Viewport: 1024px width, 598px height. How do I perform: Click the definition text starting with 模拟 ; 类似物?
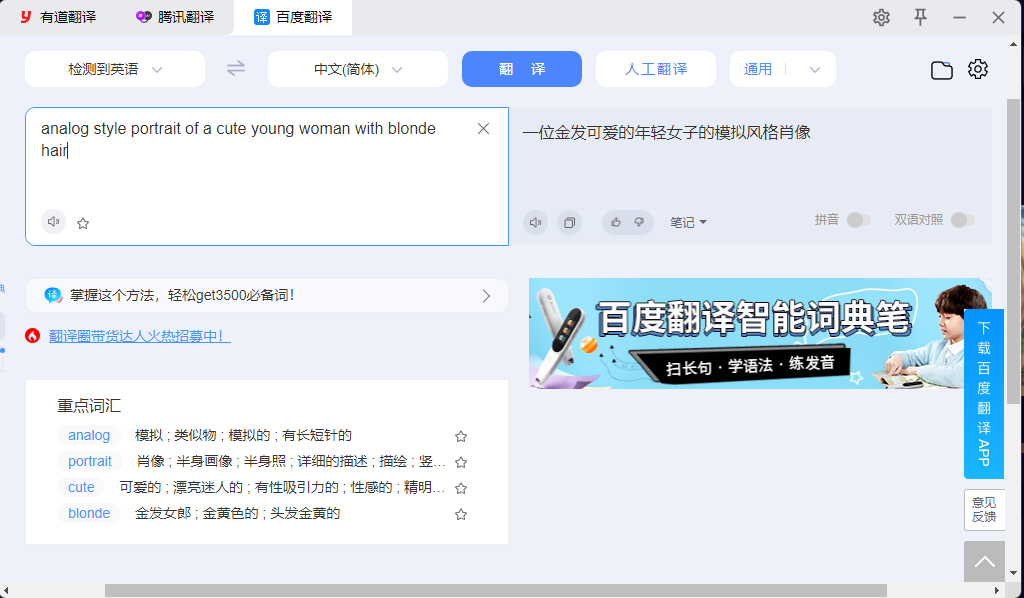(243, 435)
